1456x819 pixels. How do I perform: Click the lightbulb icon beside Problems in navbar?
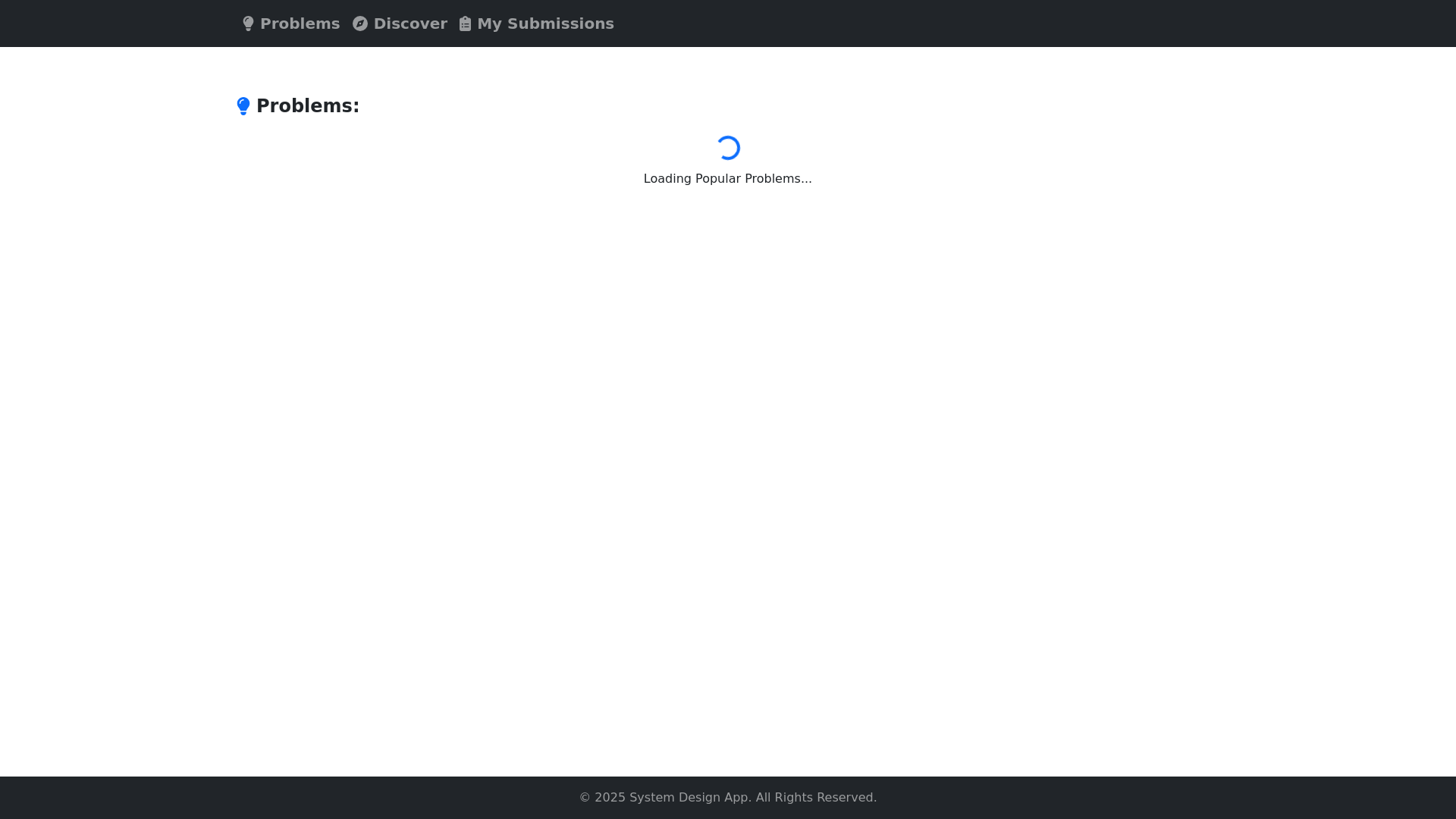(248, 24)
